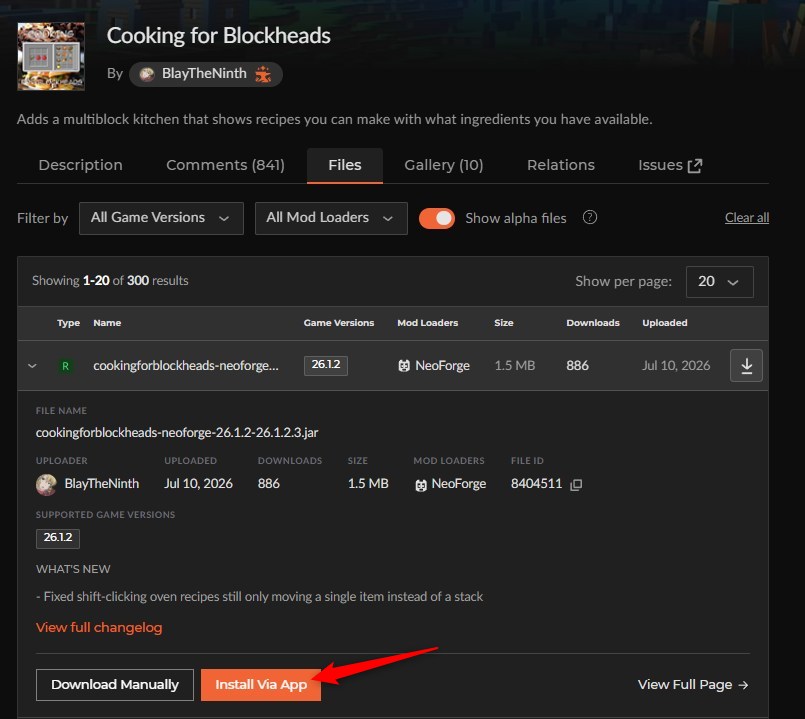Click the BlayTheNinth uploader name in details
The width and height of the screenshot is (805, 719).
(102, 484)
